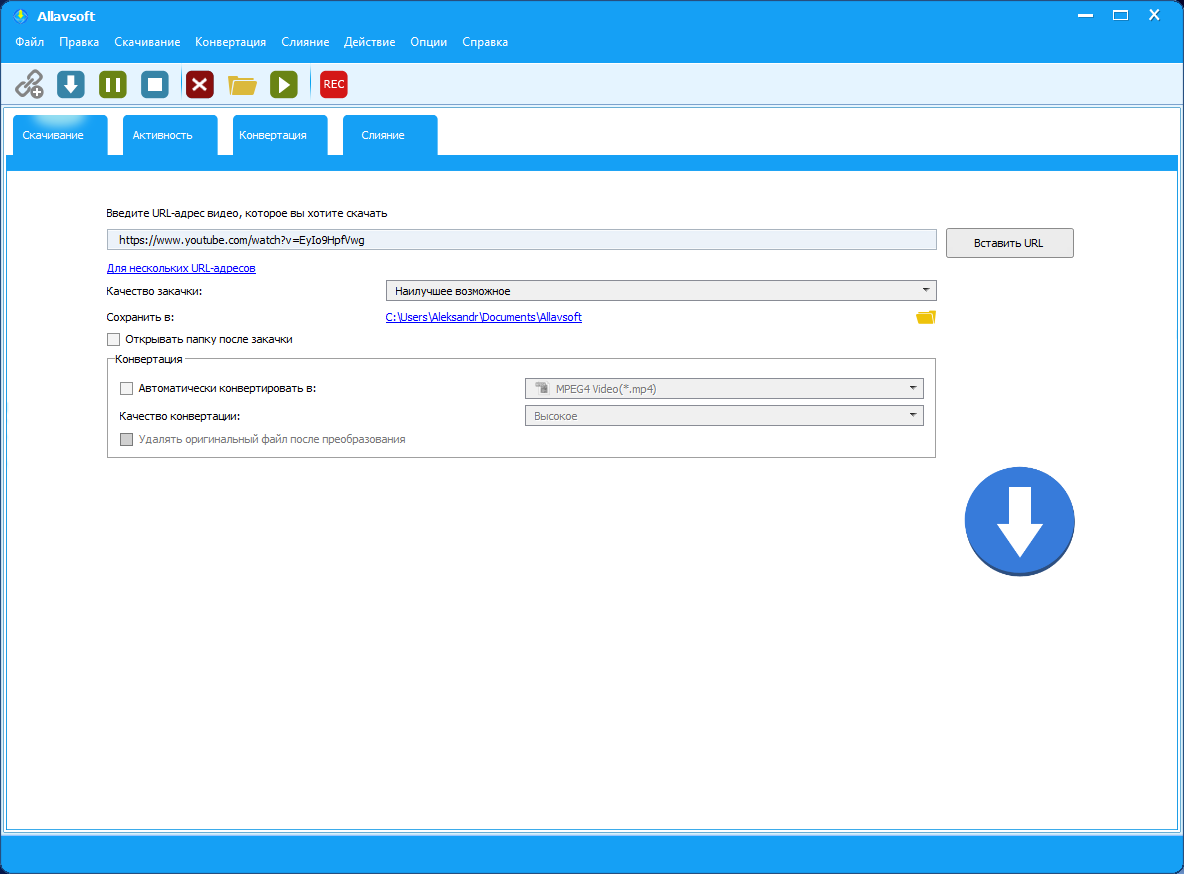This screenshot has width=1184, height=874.
Task: Stop download using the square stop icon
Action: (155, 84)
